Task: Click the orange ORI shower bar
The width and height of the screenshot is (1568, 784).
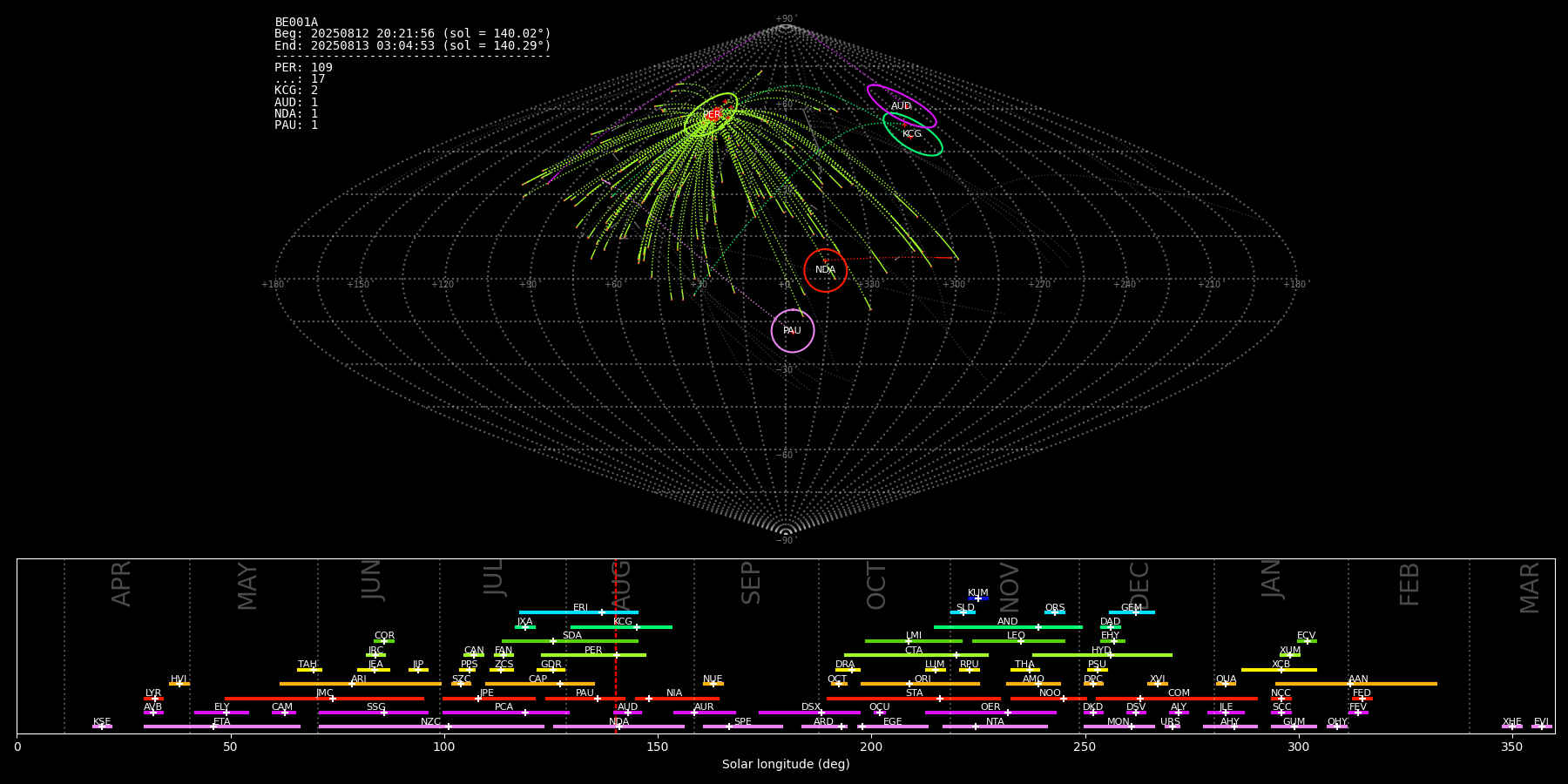Action: (x=920, y=684)
